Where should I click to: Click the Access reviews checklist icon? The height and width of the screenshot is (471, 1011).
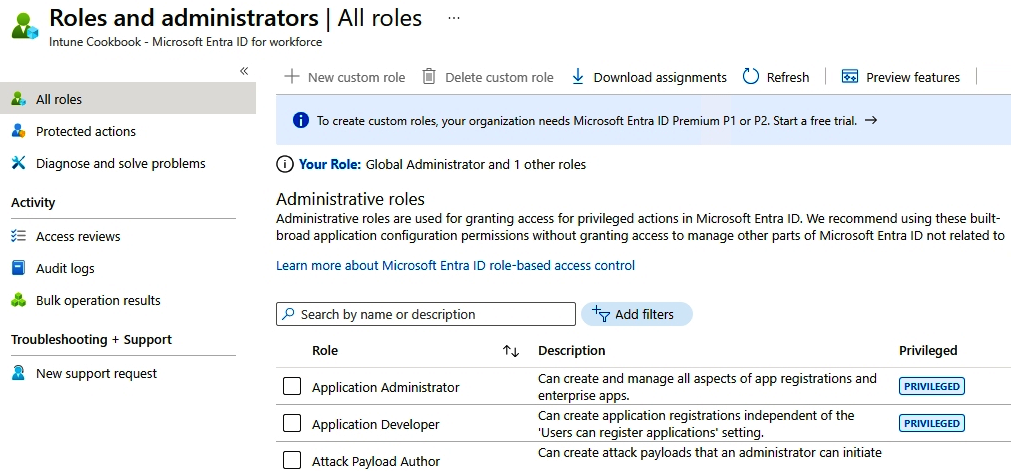(x=19, y=236)
